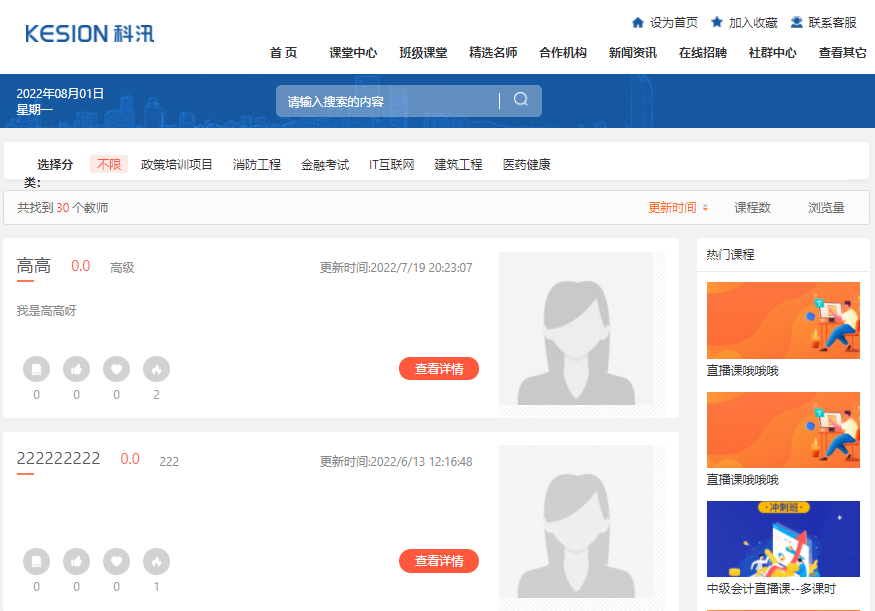Click the heart icon on 222222222's card
The image size is (875, 611).
point(116,562)
